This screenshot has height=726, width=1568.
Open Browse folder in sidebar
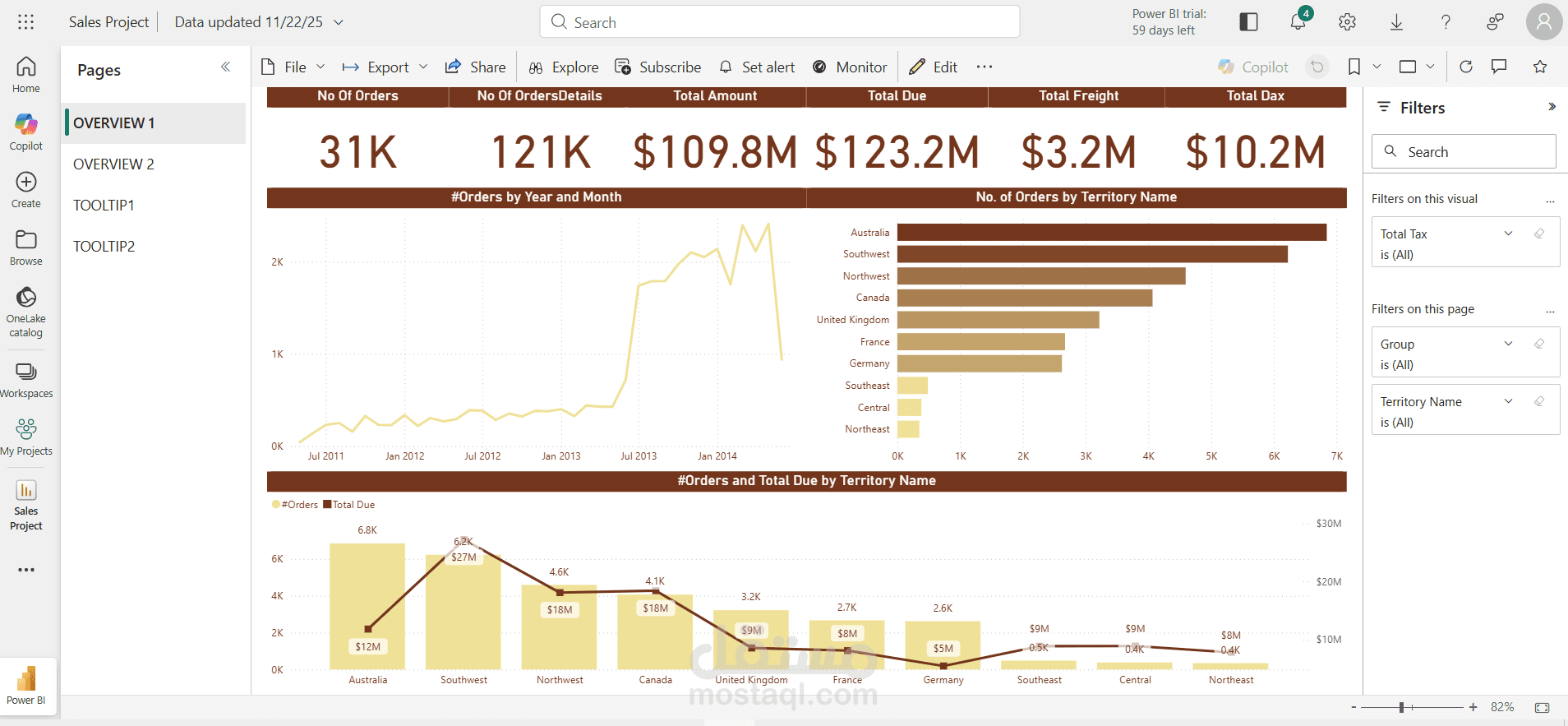pos(25,247)
